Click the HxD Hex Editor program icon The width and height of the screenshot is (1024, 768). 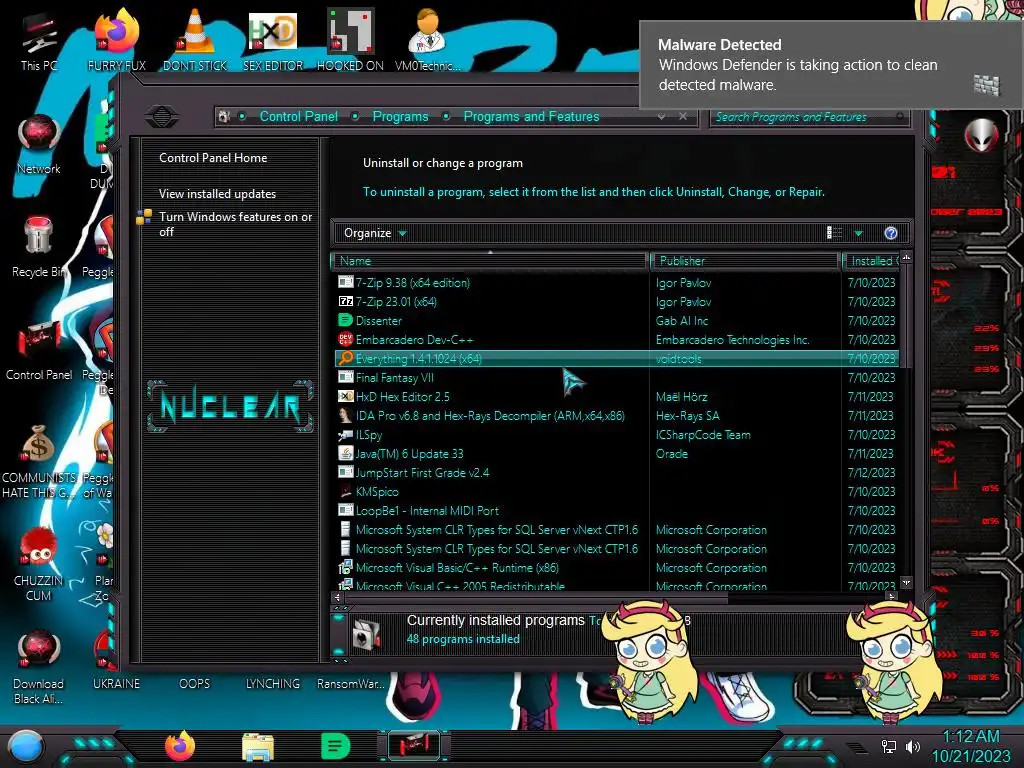click(x=345, y=396)
